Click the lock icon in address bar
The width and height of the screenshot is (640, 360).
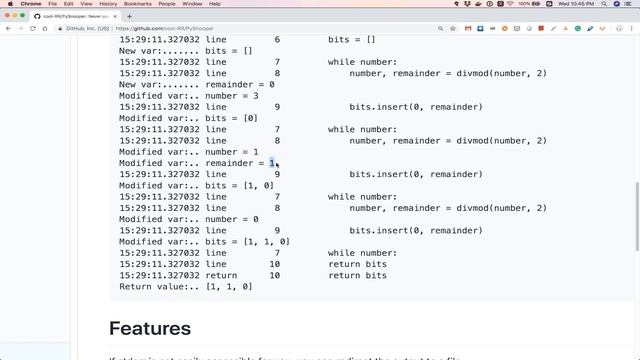click(x=60, y=29)
